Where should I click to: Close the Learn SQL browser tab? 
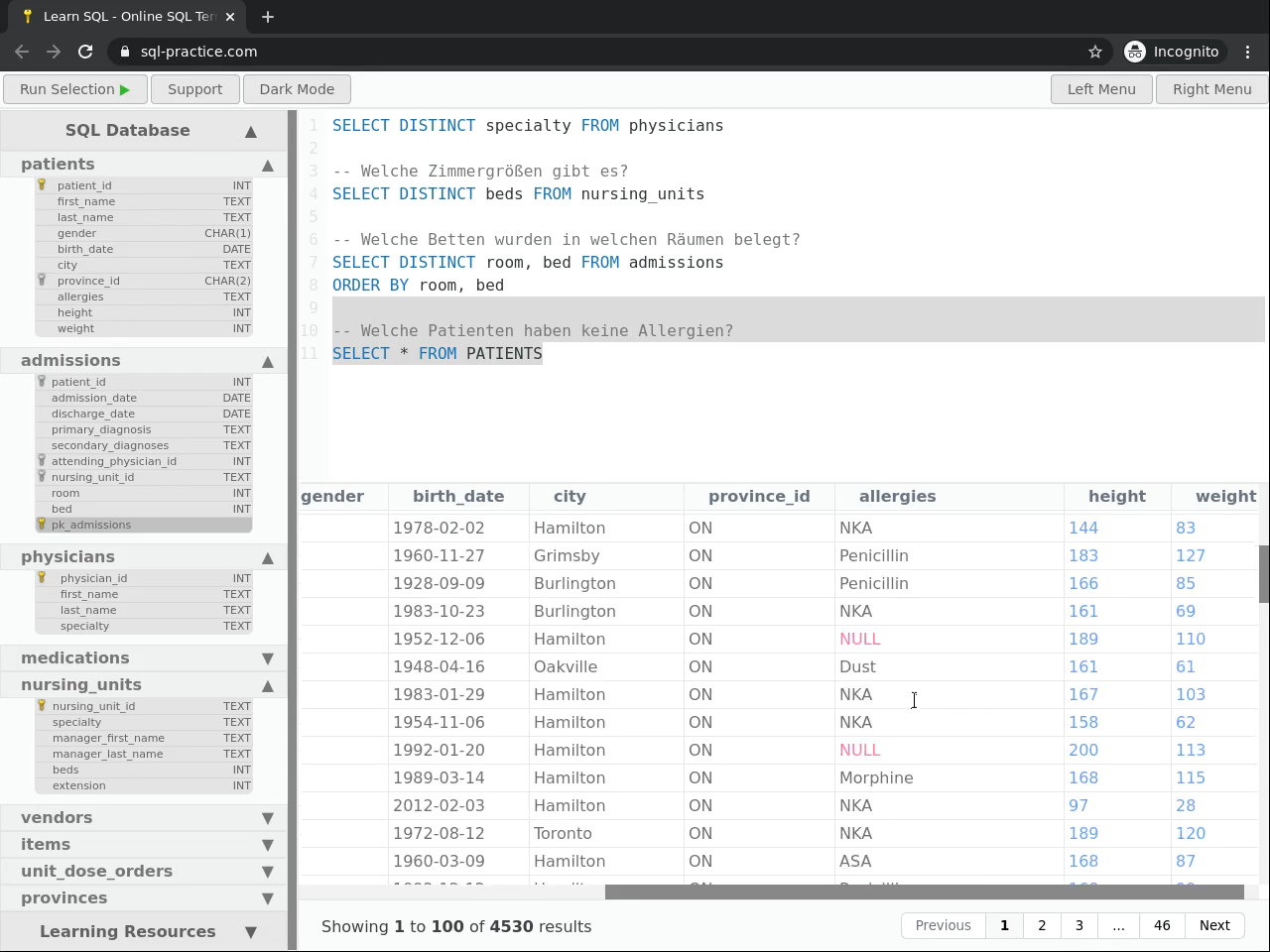(x=231, y=16)
